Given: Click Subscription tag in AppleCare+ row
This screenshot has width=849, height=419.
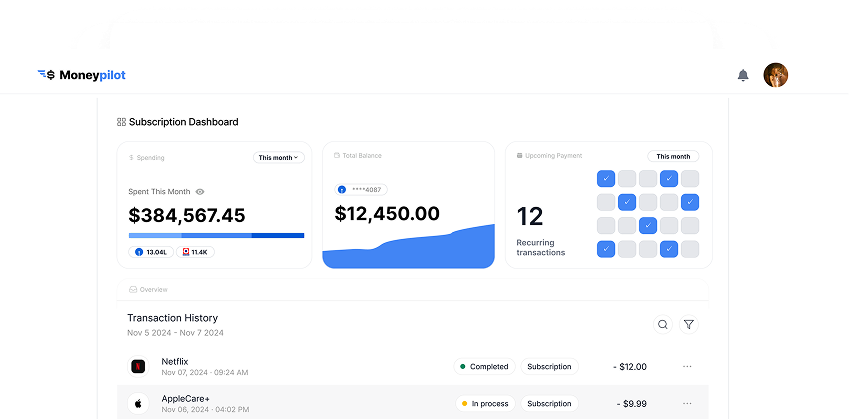Looking at the screenshot, I should coord(549,403).
